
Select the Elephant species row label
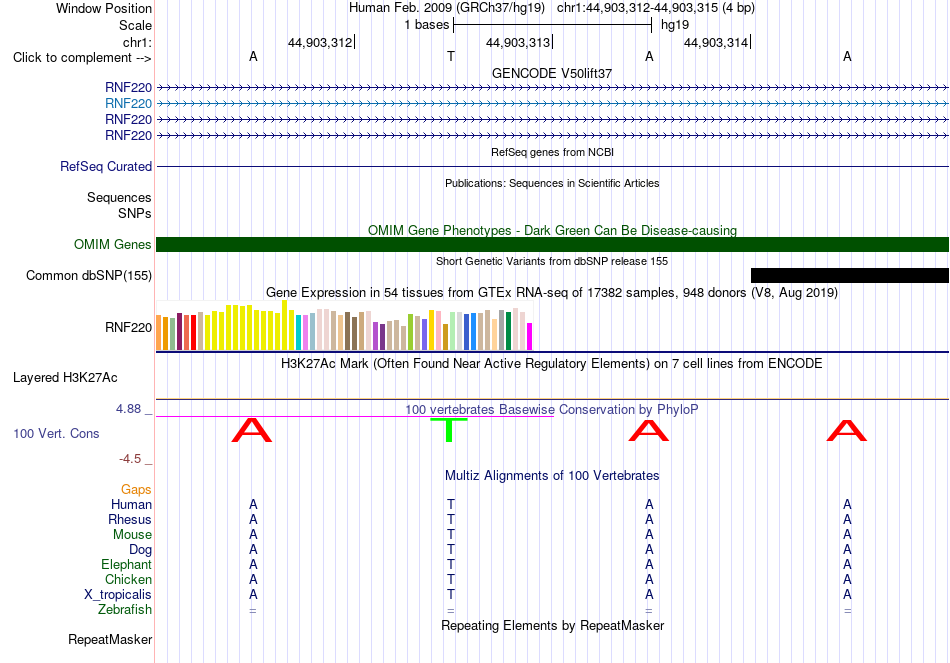coord(127,565)
